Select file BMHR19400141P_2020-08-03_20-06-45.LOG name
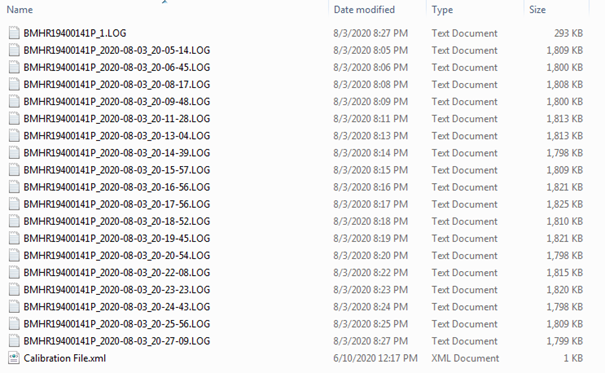The width and height of the screenshot is (605, 373). [x=117, y=67]
